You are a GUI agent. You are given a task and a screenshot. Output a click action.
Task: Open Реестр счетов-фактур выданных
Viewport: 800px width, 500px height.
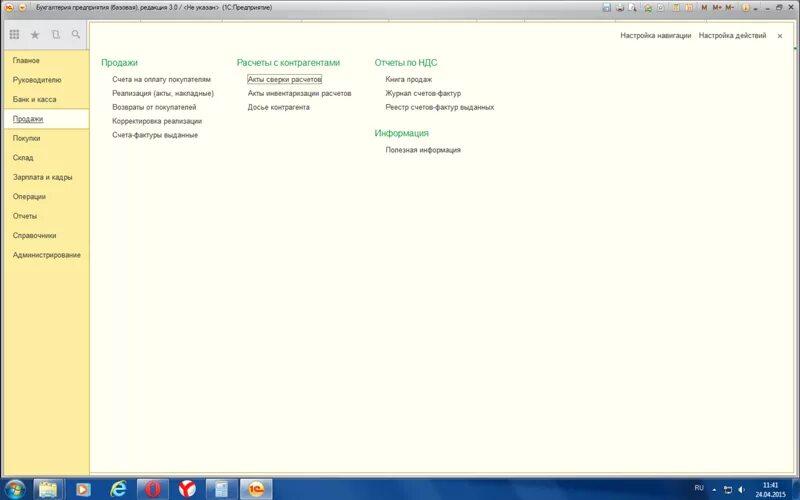[x=440, y=107]
